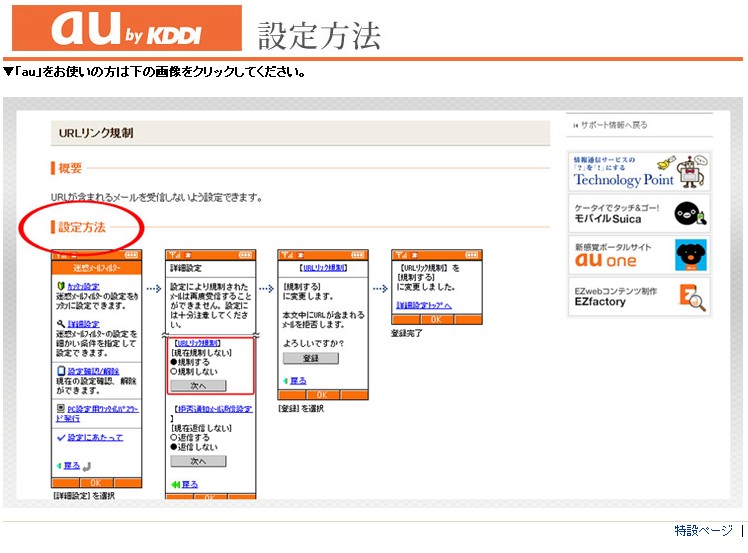Viewport: 748px width, 553px height.
Task: Select the 返信しない radio option
Action: point(175,447)
